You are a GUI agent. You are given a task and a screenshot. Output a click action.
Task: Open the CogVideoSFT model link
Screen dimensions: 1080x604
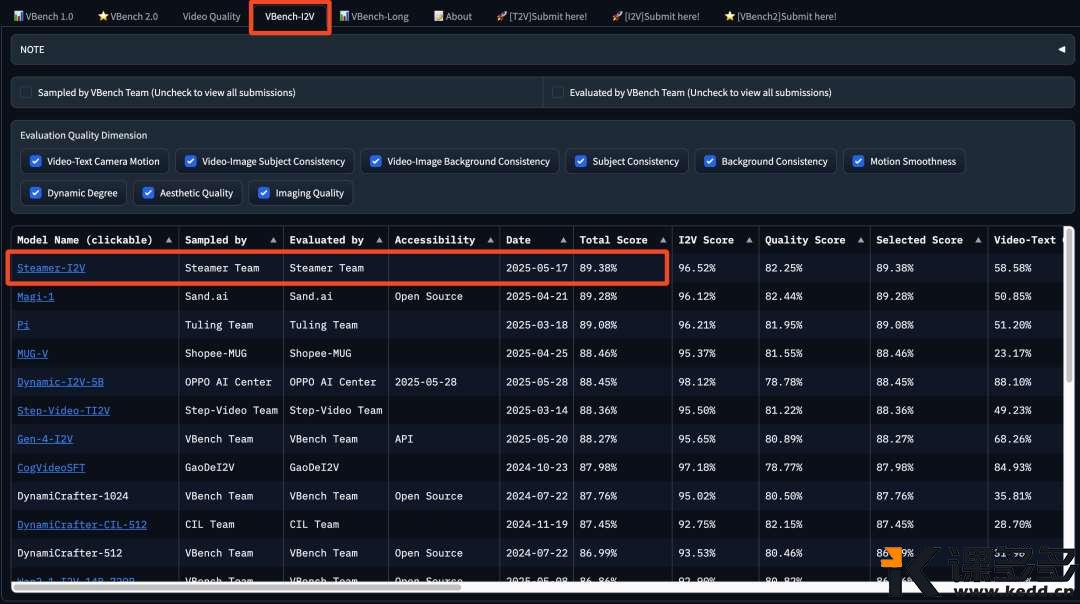point(51,468)
